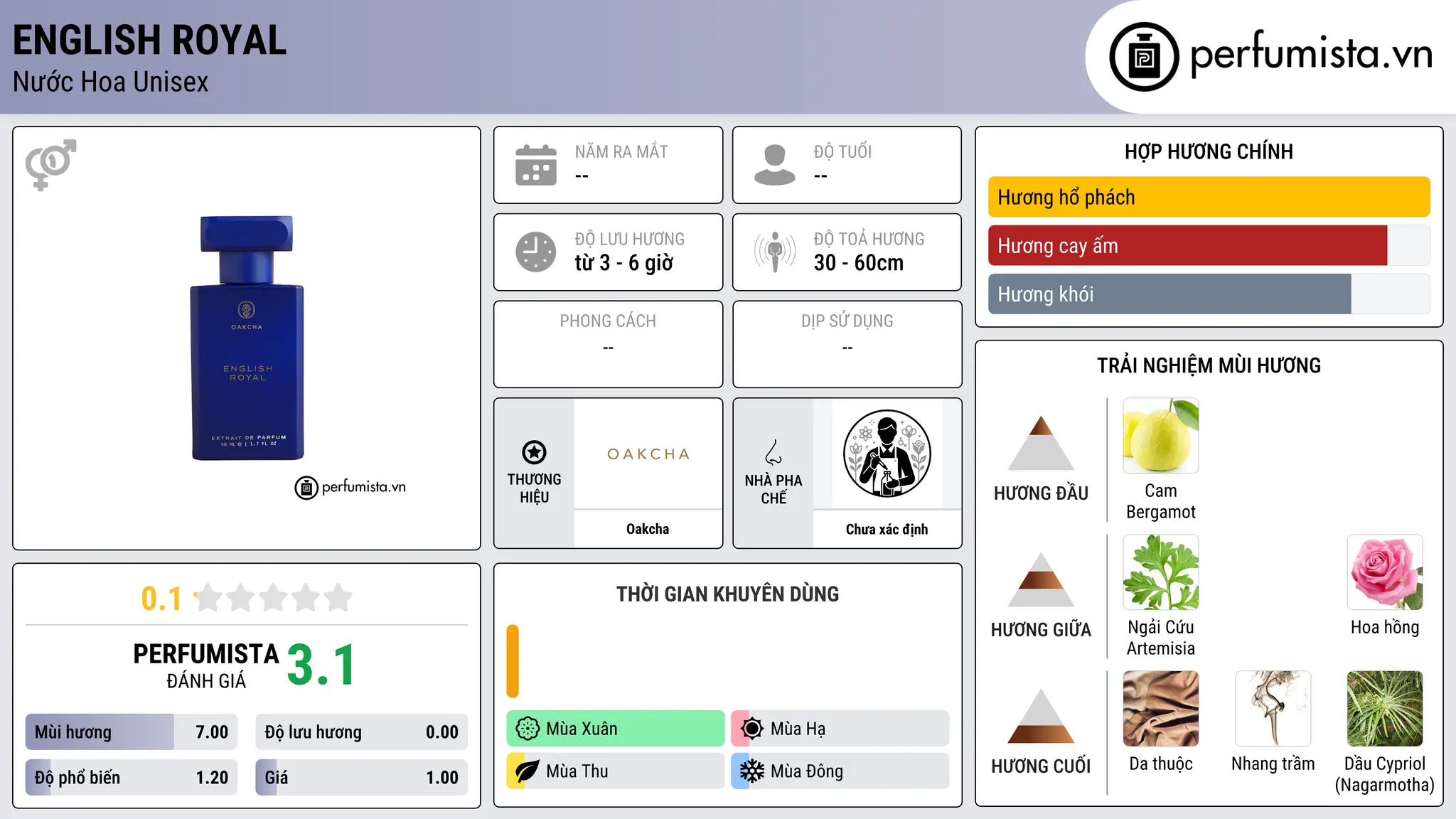
Task: Click the Mùi hương 7.00 score bar
Action: tap(132, 732)
